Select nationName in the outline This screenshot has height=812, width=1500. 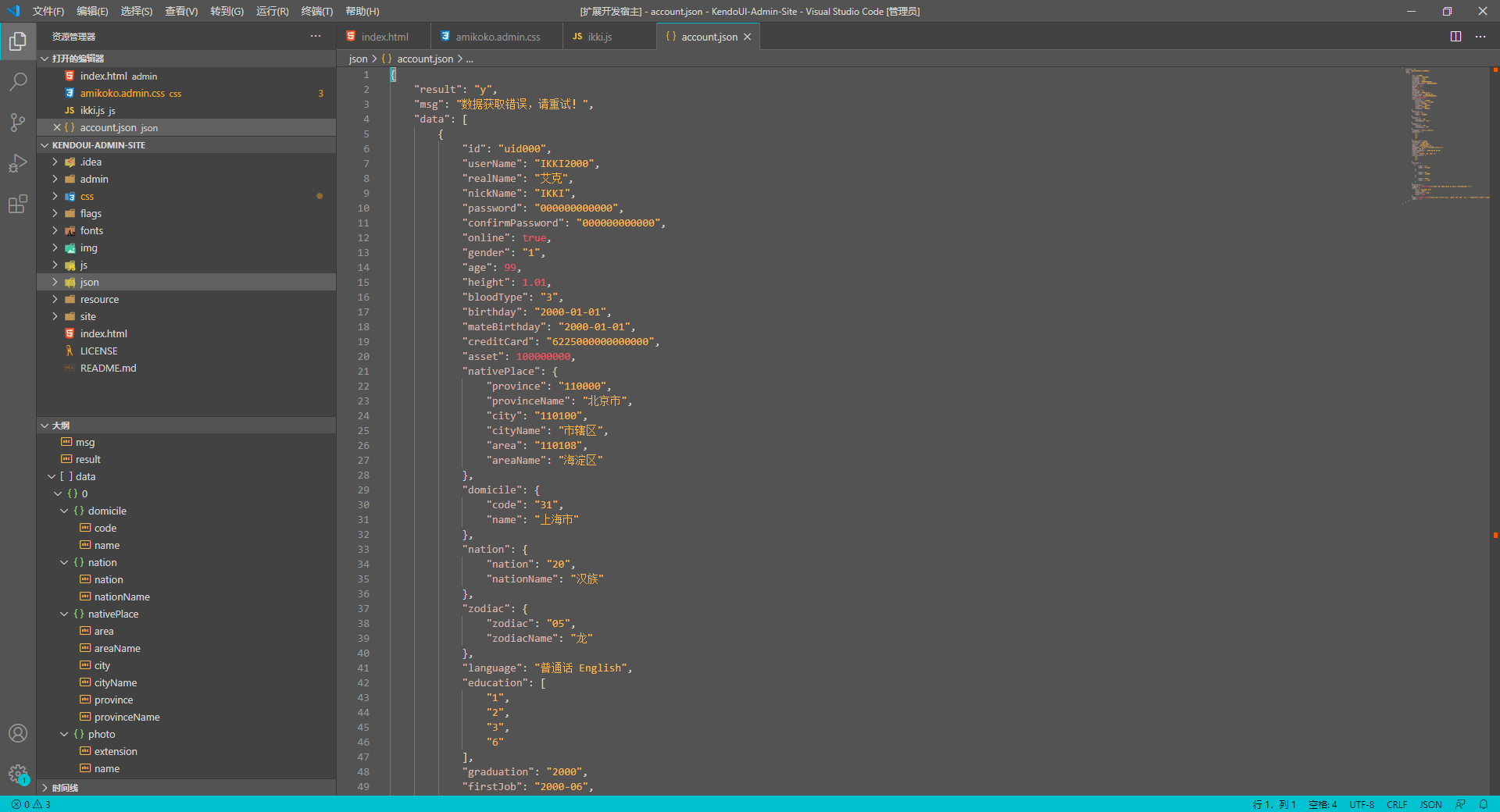point(186,597)
